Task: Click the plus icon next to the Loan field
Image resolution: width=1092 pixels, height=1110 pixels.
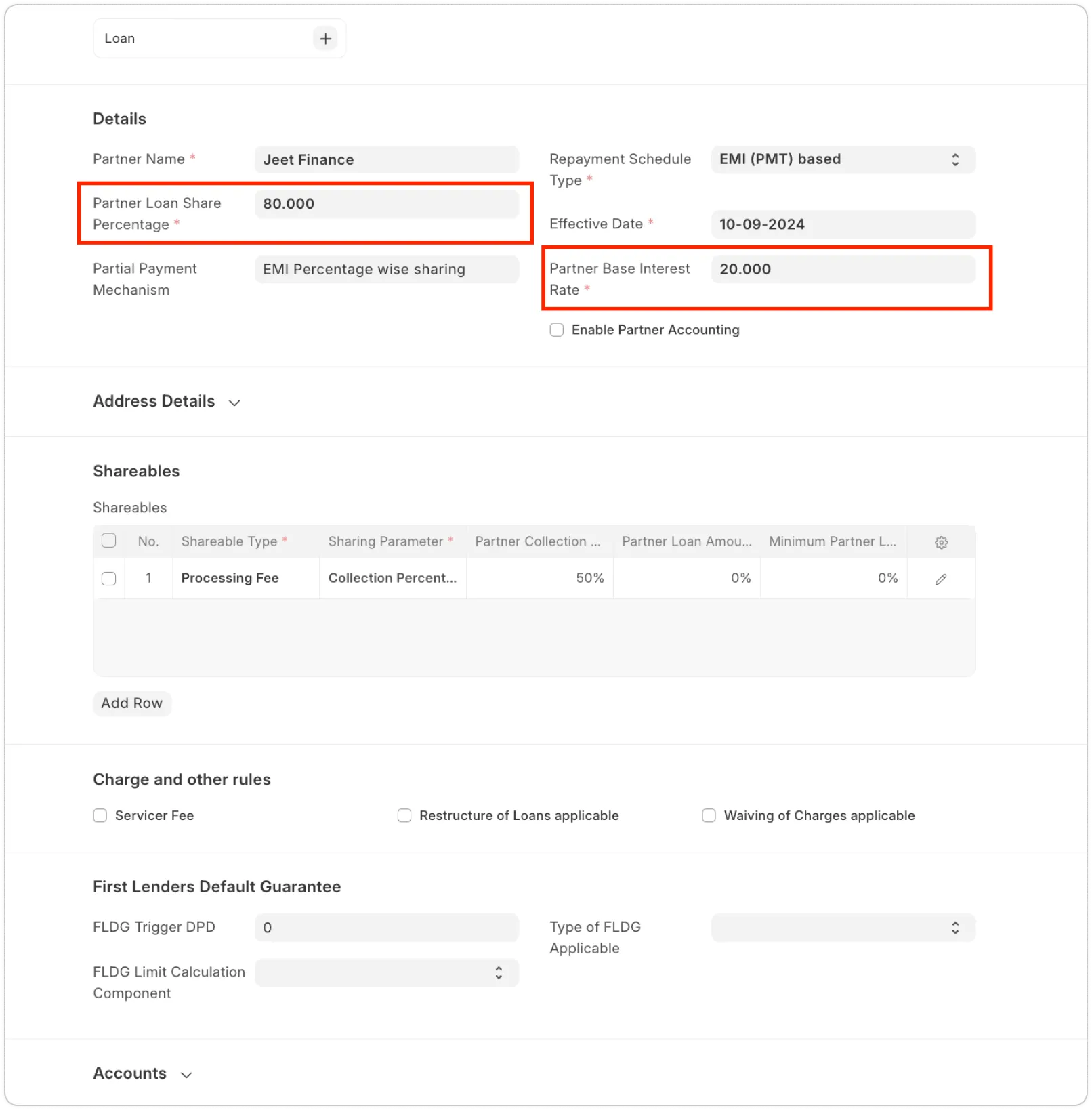Action: point(325,38)
